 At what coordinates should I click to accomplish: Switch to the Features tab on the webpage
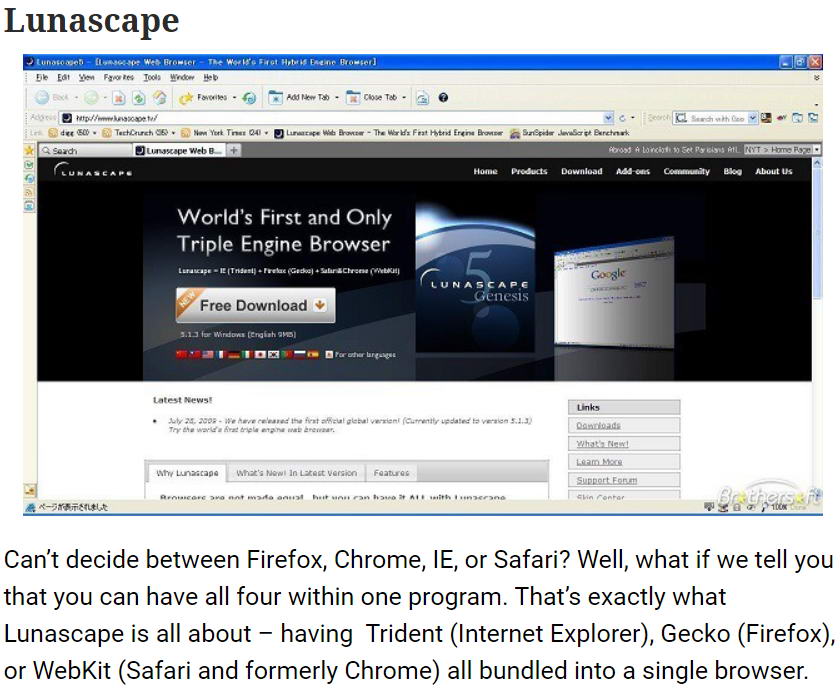coord(392,473)
